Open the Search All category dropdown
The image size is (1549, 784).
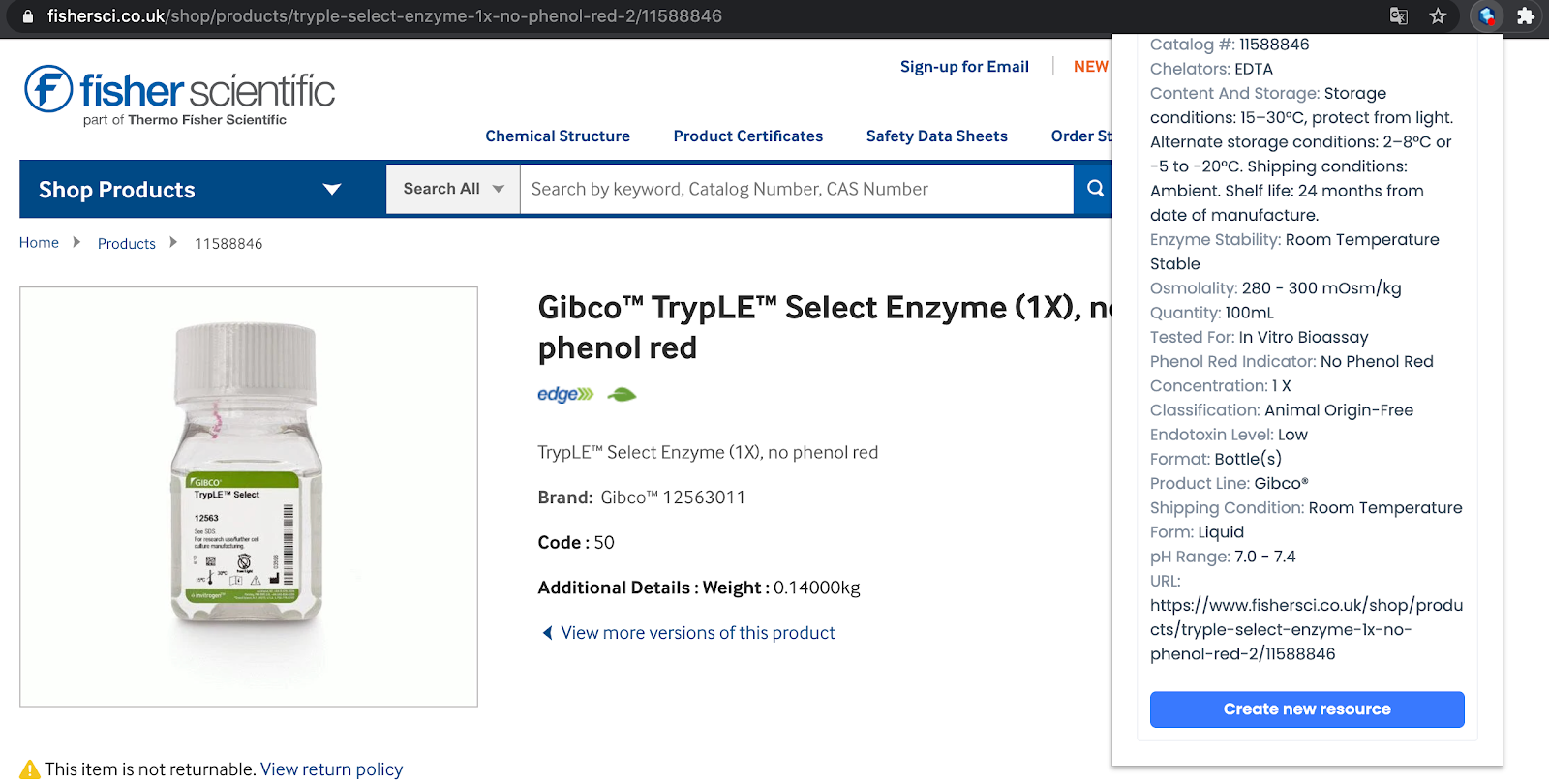pos(452,189)
